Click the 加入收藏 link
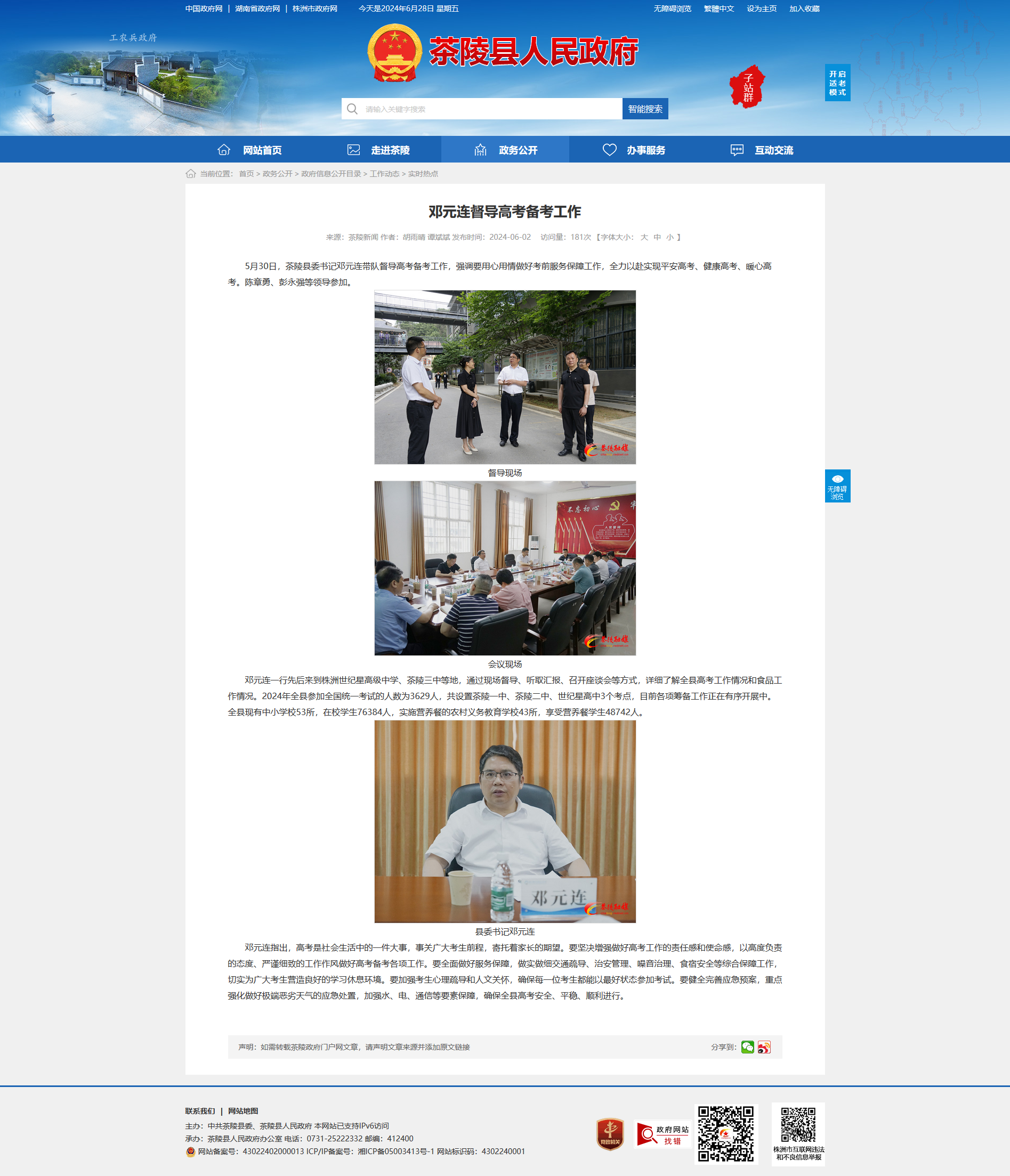 pos(804,9)
